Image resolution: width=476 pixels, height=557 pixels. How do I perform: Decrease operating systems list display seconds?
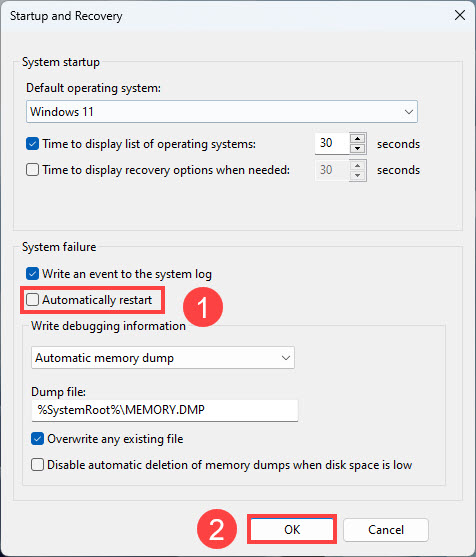tap(358, 148)
